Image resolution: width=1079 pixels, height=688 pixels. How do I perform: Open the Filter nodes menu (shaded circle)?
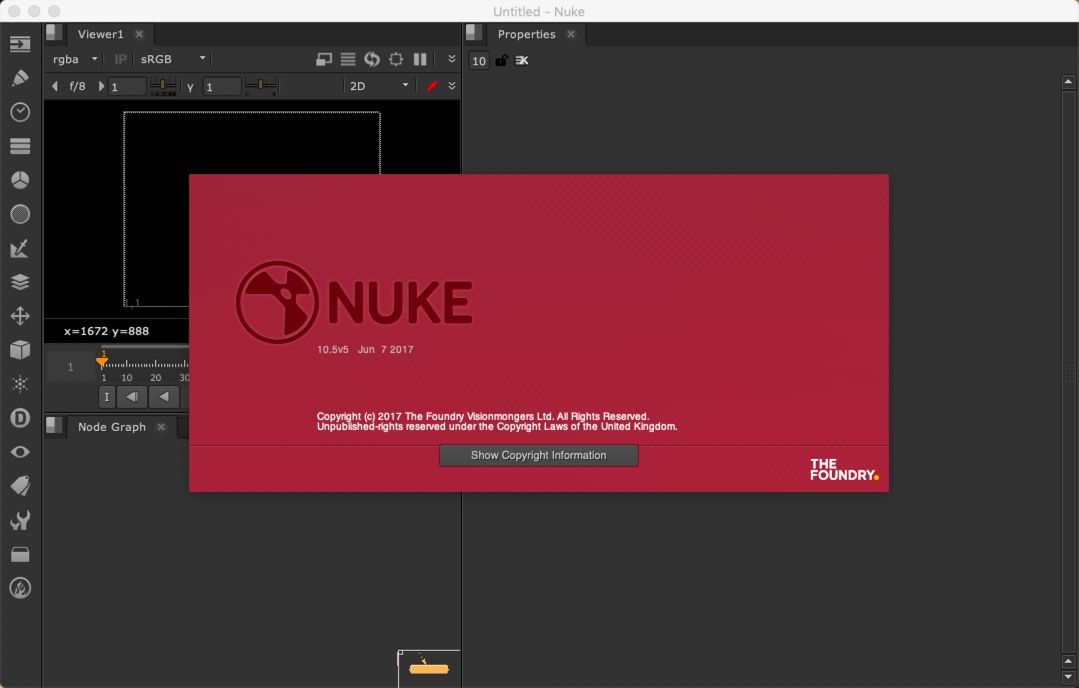[x=20, y=214]
